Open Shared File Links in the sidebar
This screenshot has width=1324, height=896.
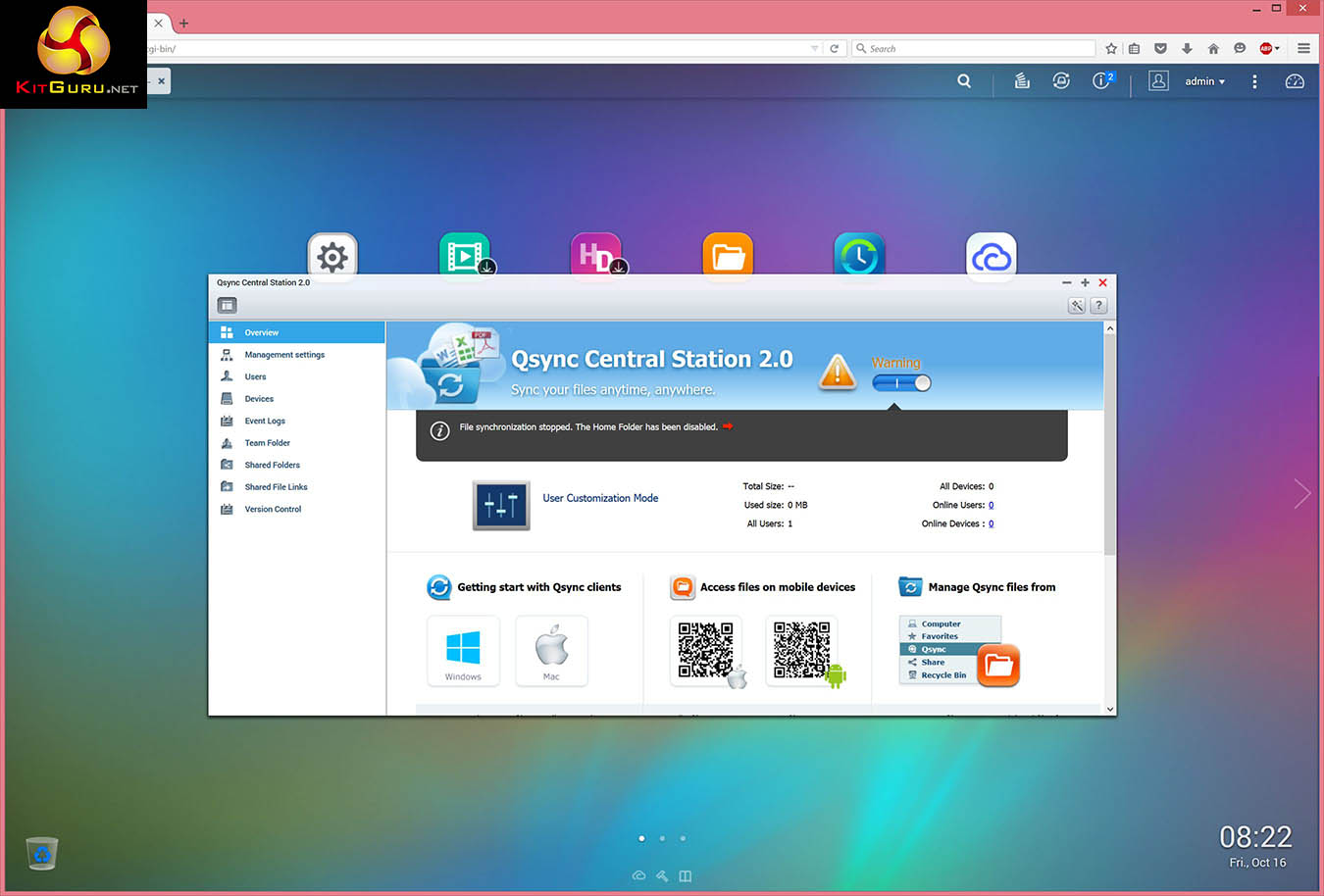(276, 487)
